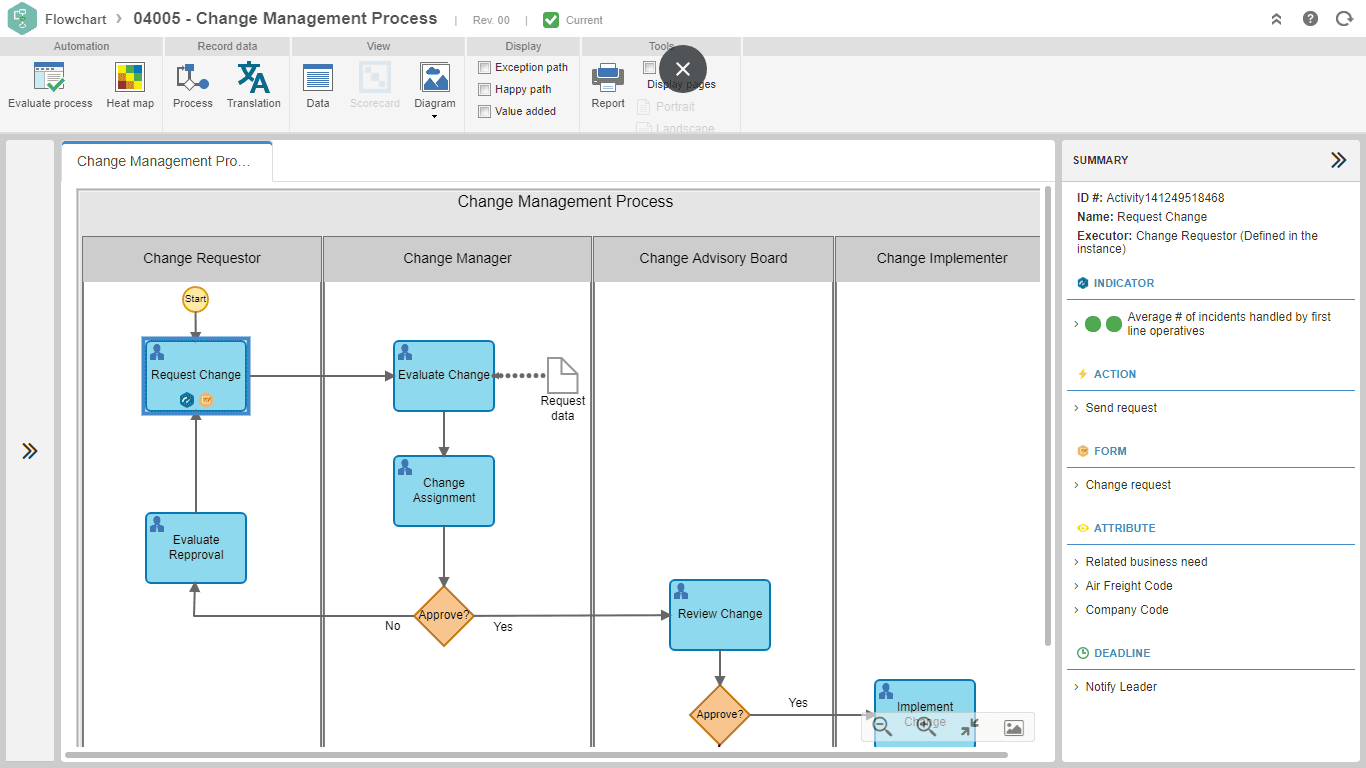Click the FORM section header

1110,451
